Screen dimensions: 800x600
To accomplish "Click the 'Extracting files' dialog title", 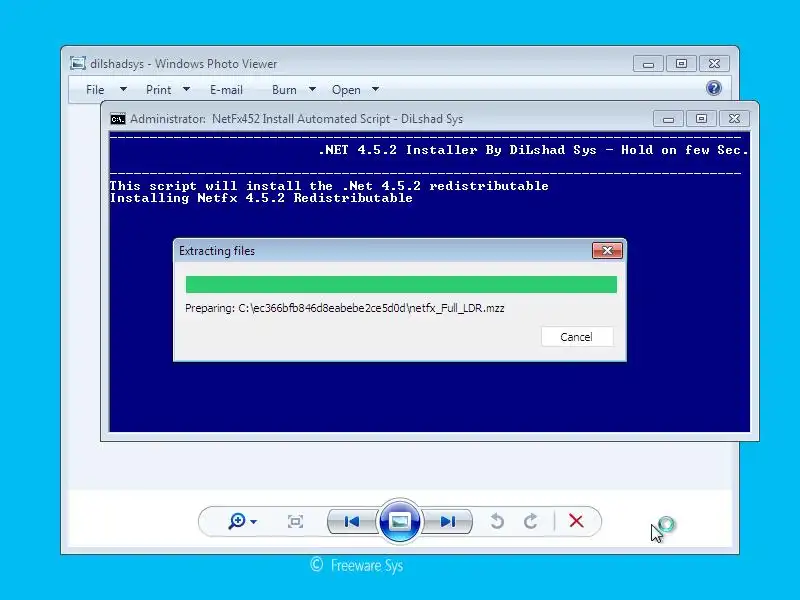I will 217,251.
